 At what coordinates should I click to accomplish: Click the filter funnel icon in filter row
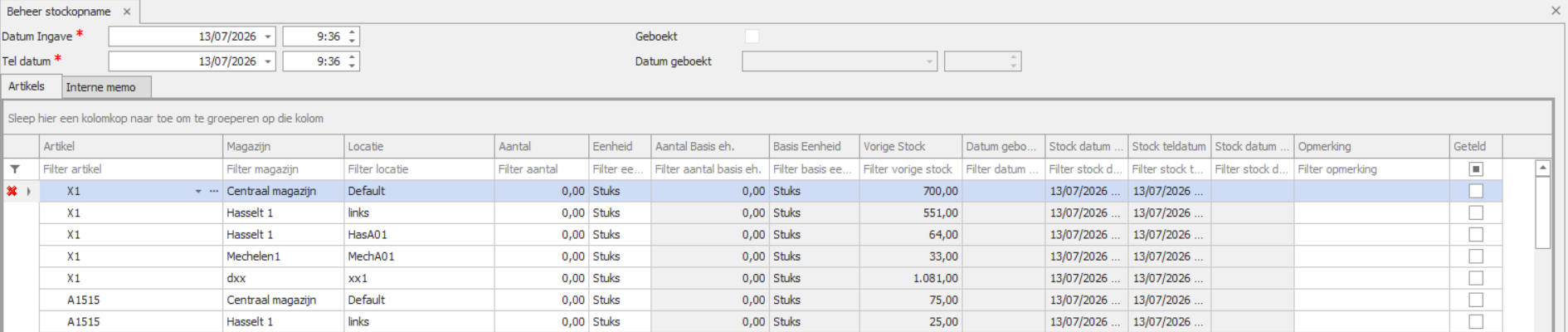[x=15, y=169]
